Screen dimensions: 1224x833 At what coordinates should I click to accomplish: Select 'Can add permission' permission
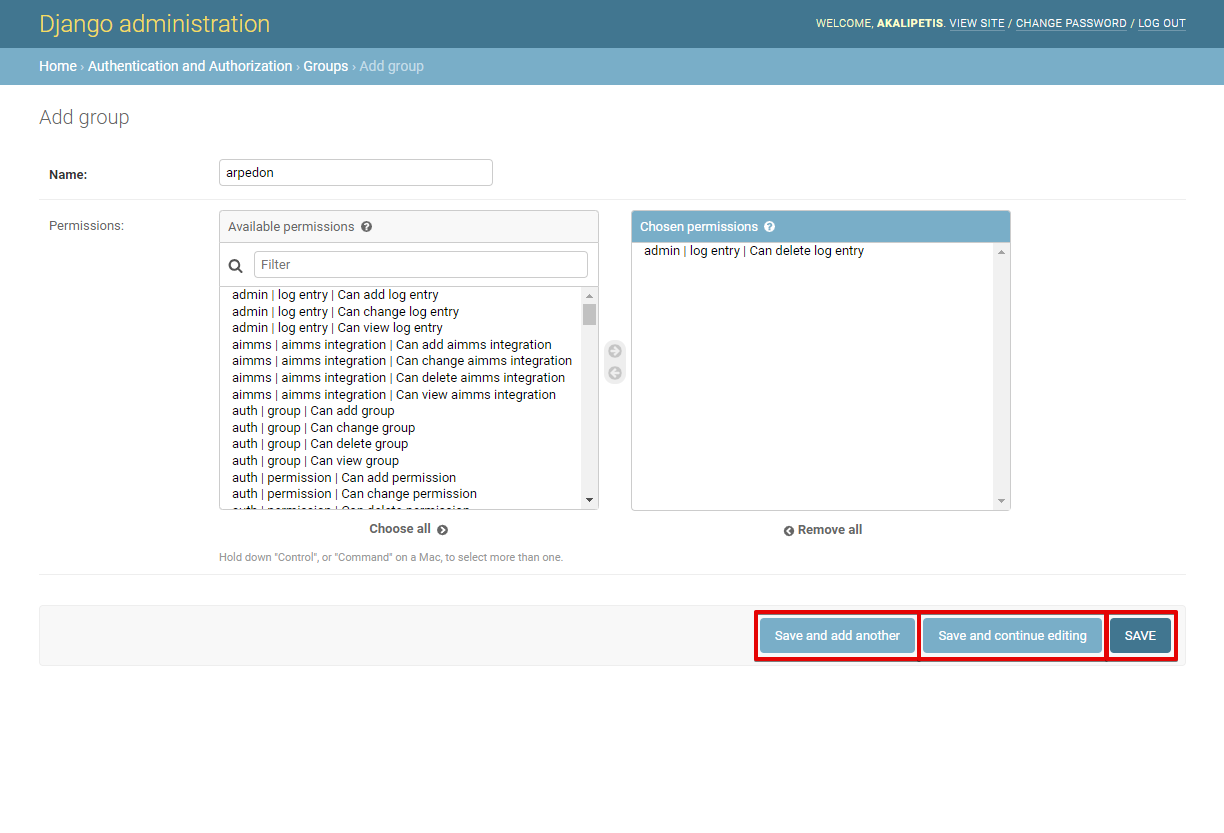click(x=401, y=478)
